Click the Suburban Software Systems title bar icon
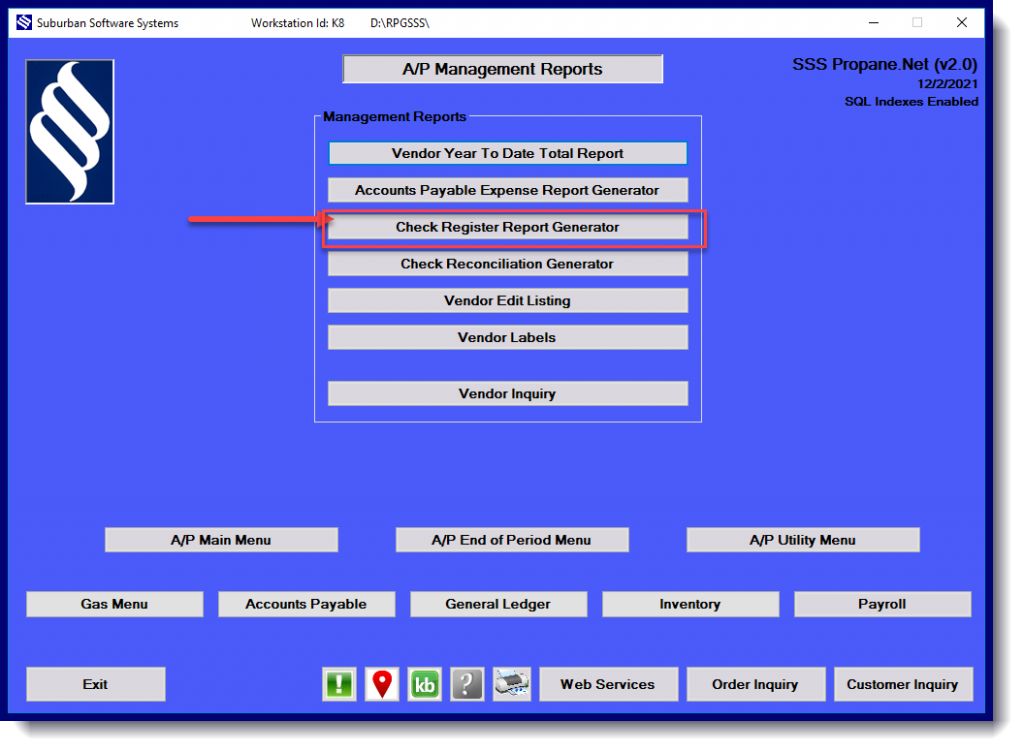 tap(24, 23)
